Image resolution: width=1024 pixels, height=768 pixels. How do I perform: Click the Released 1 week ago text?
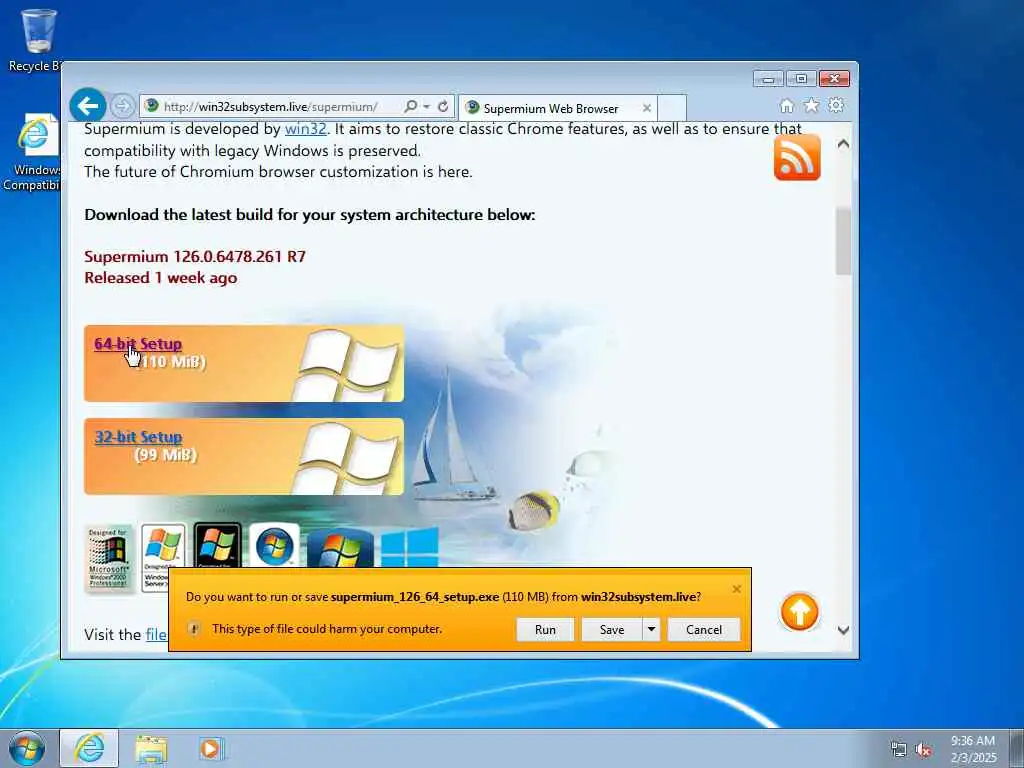point(161,278)
